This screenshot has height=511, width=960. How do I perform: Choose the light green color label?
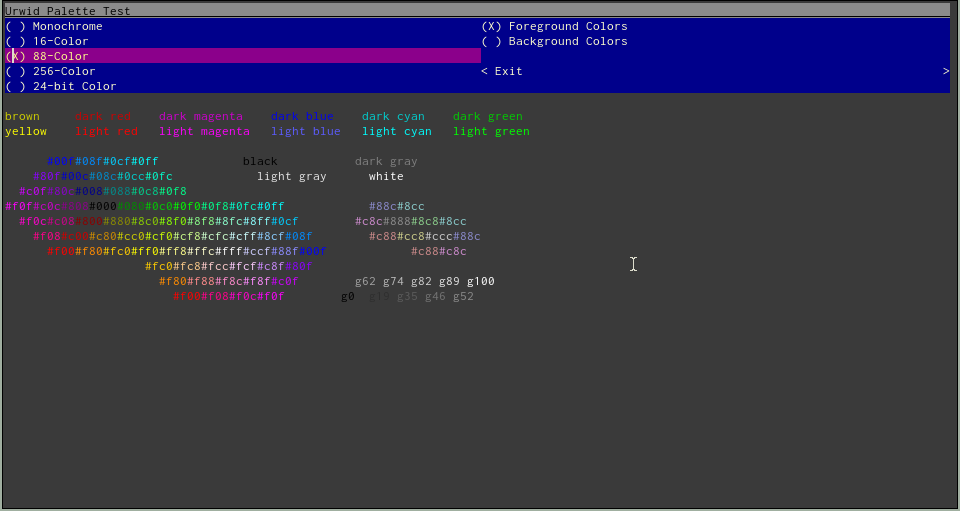(491, 131)
